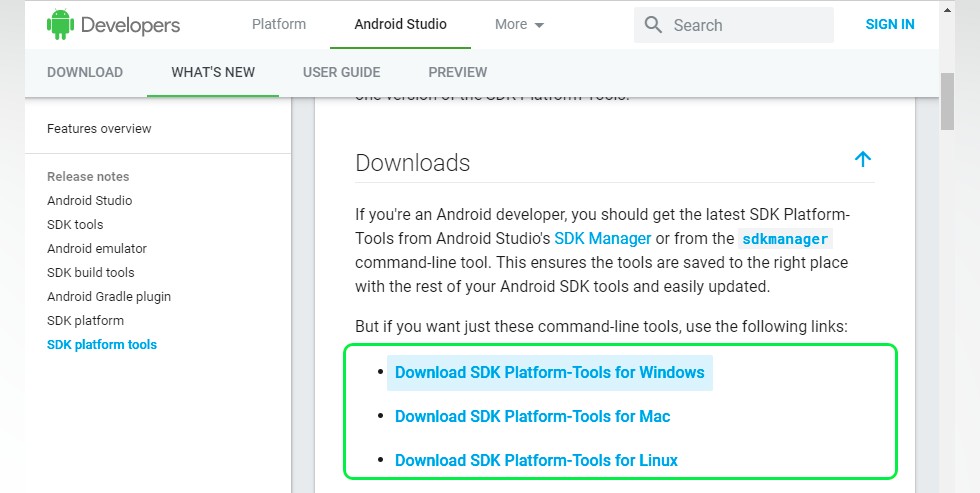Open the Preview subtab
The image size is (980, 493).
click(457, 72)
